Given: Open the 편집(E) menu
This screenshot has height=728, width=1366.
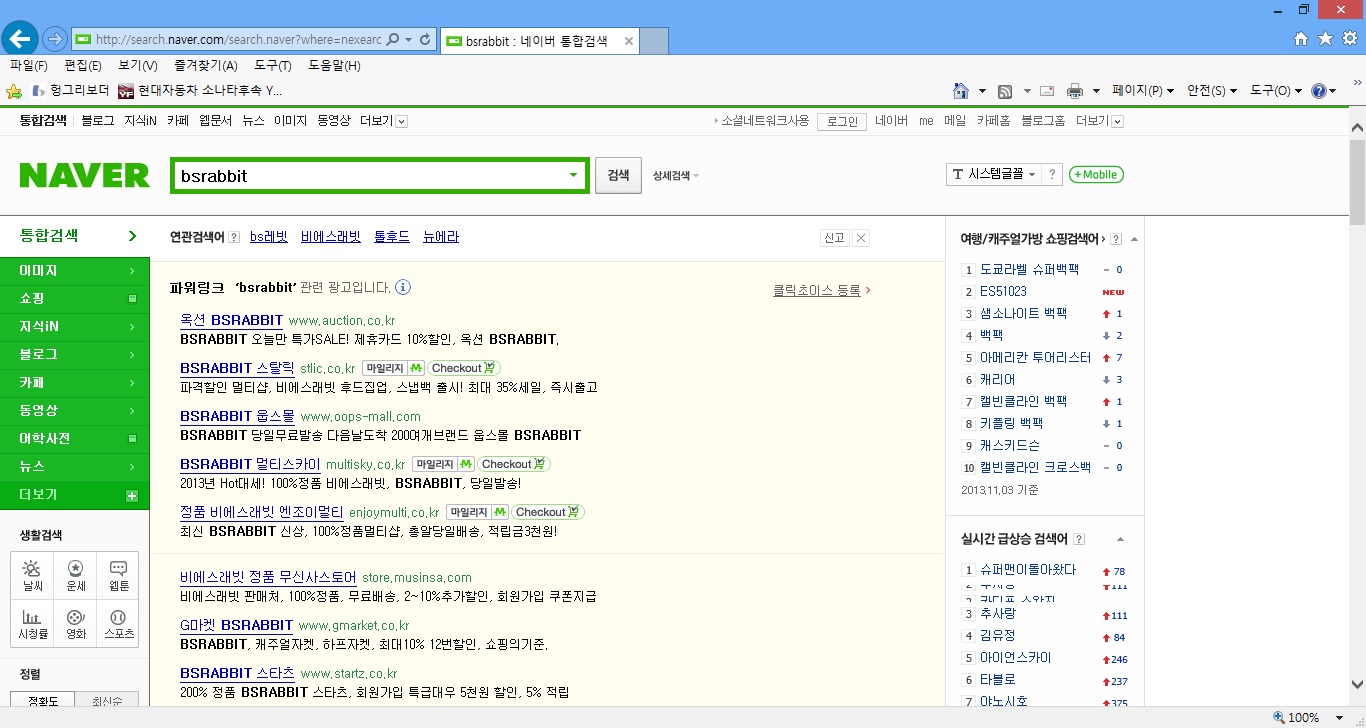Looking at the screenshot, I should (x=83, y=66).
